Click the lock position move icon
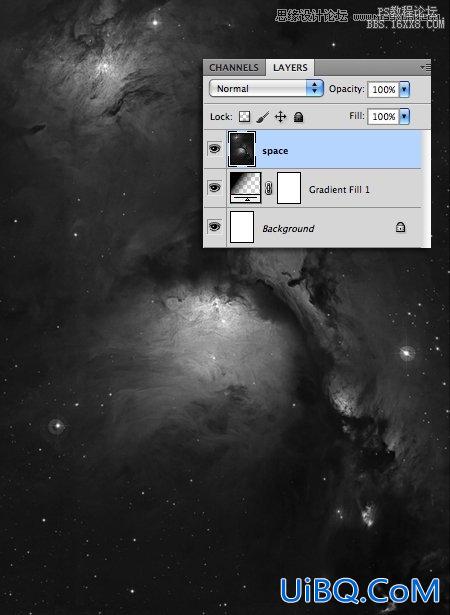 coord(280,117)
